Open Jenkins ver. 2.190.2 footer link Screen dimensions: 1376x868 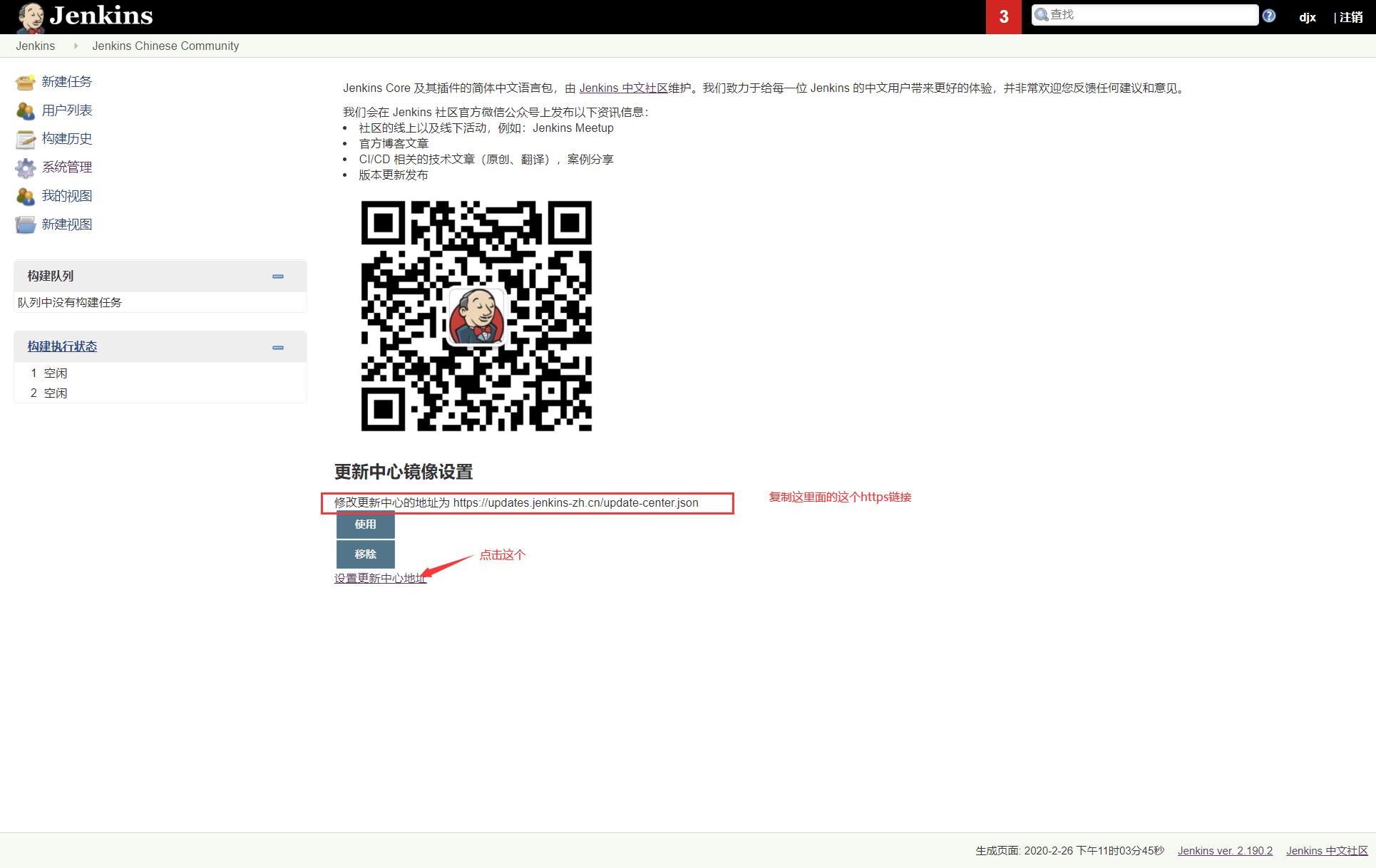tap(1225, 851)
